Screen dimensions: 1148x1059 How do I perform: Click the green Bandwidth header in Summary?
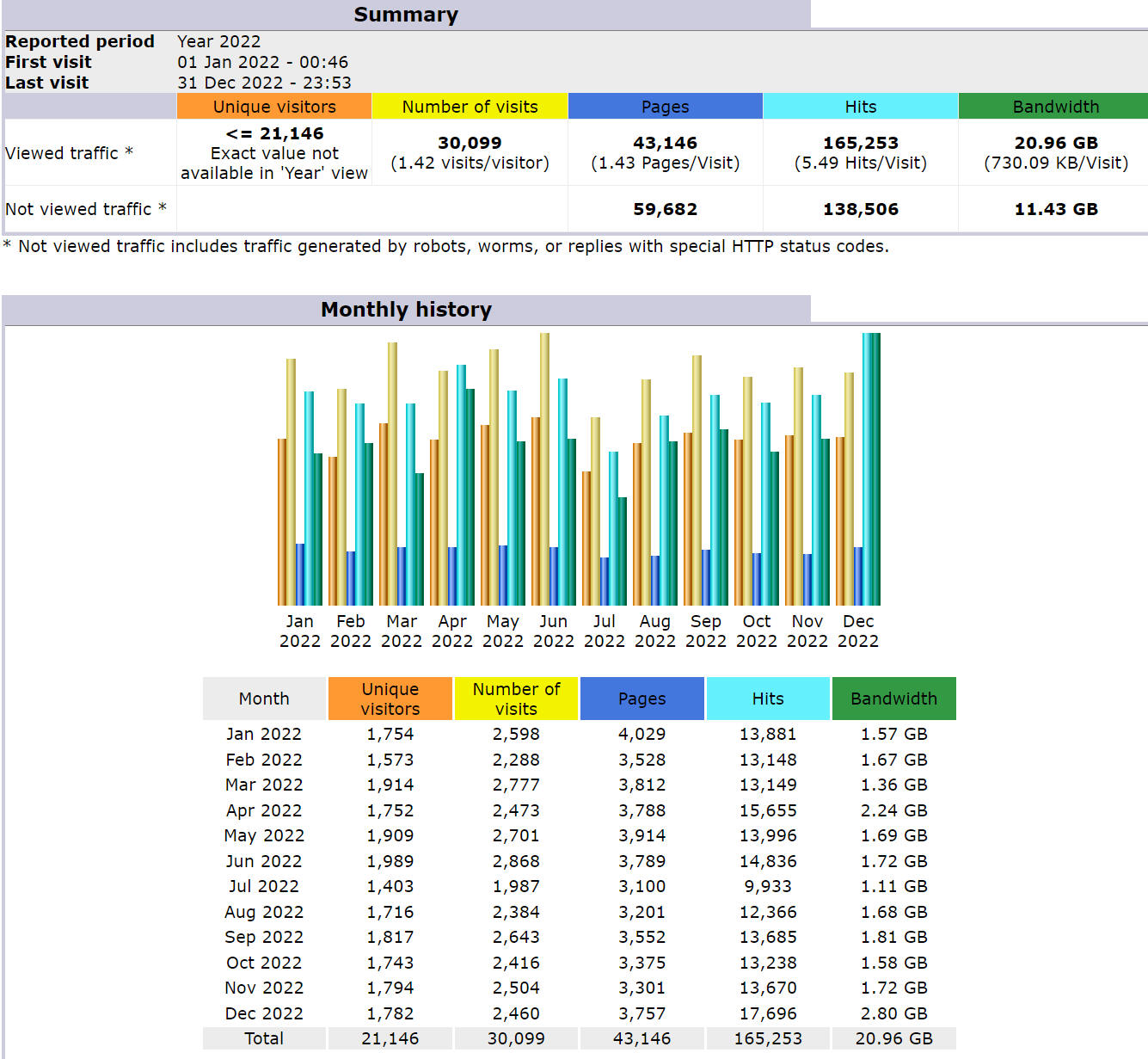pyautogui.click(x=1055, y=107)
